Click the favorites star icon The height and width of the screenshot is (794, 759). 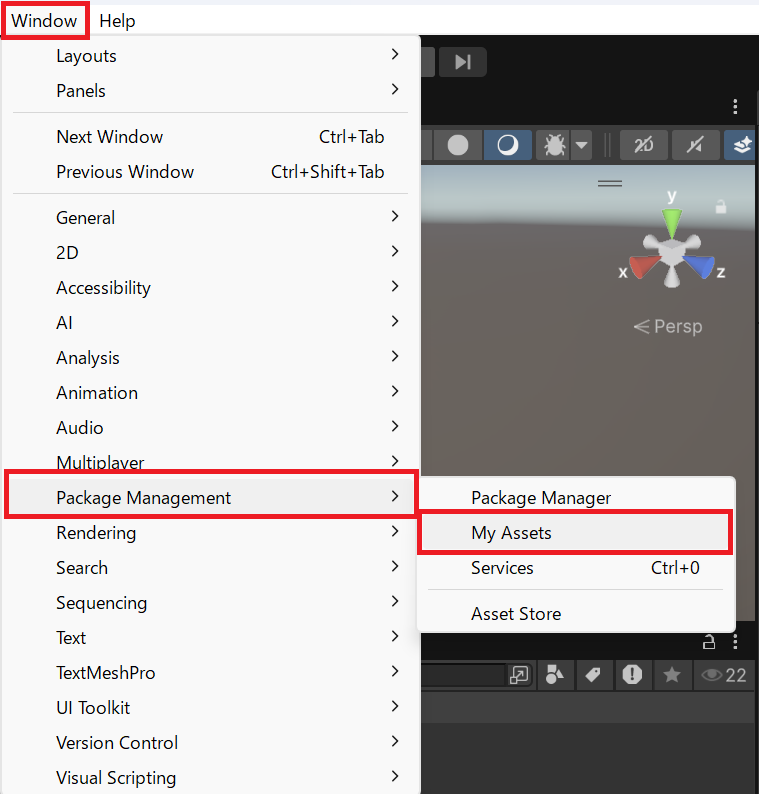(672, 675)
